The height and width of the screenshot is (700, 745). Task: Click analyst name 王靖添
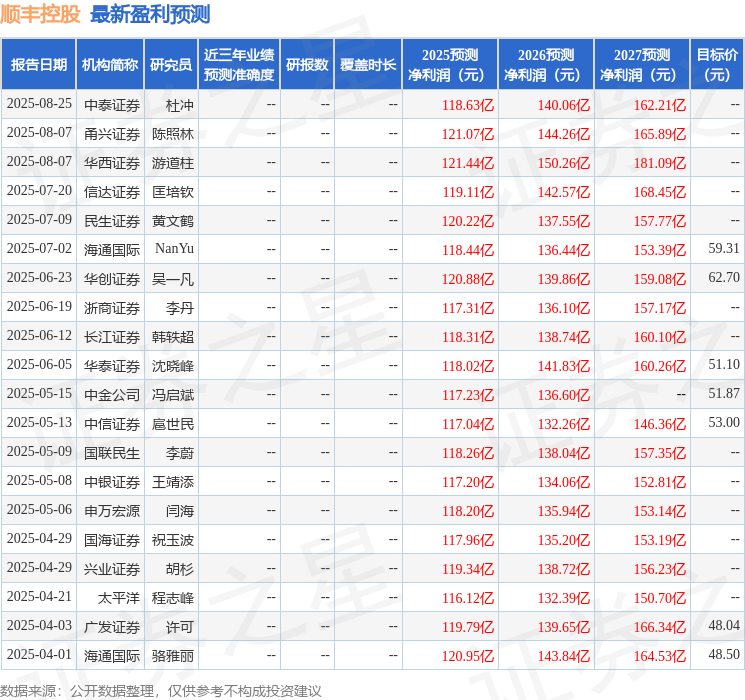(x=173, y=481)
